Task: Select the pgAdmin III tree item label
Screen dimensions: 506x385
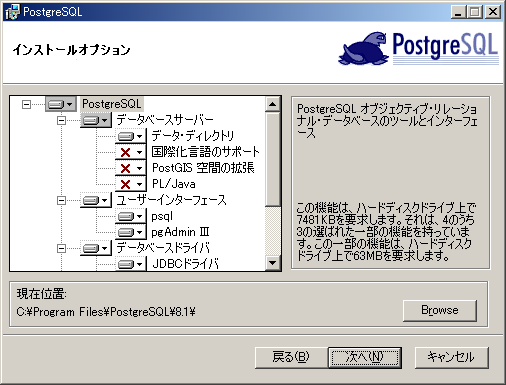Action: click(x=180, y=232)
